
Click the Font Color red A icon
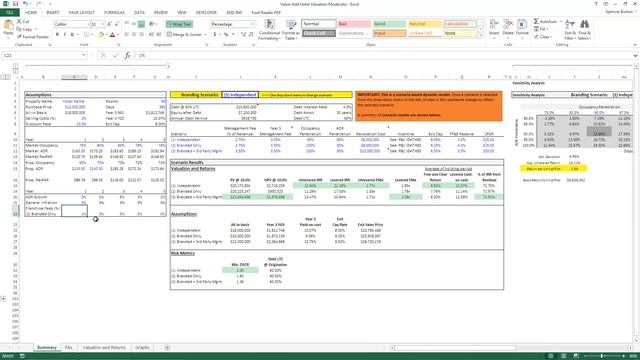point(112,35)
